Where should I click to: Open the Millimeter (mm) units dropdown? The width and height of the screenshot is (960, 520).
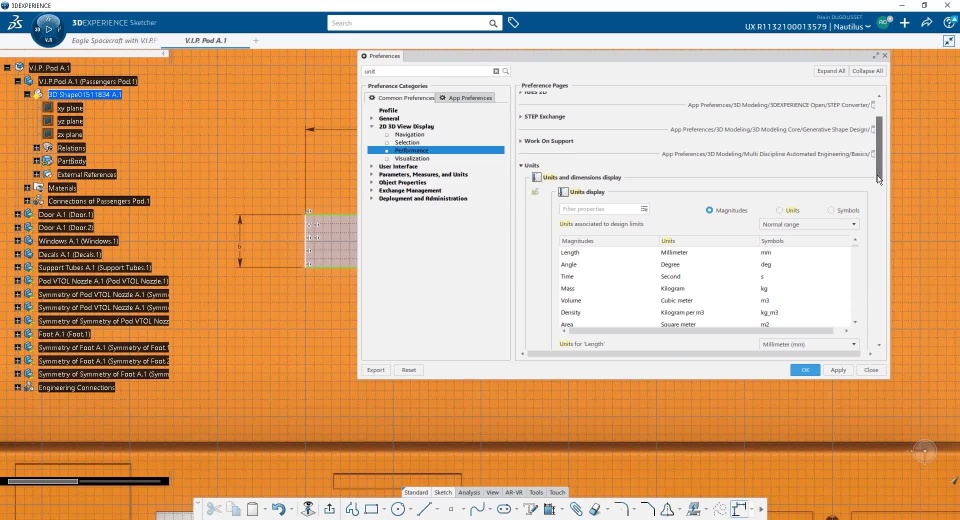tap(809, 344)
